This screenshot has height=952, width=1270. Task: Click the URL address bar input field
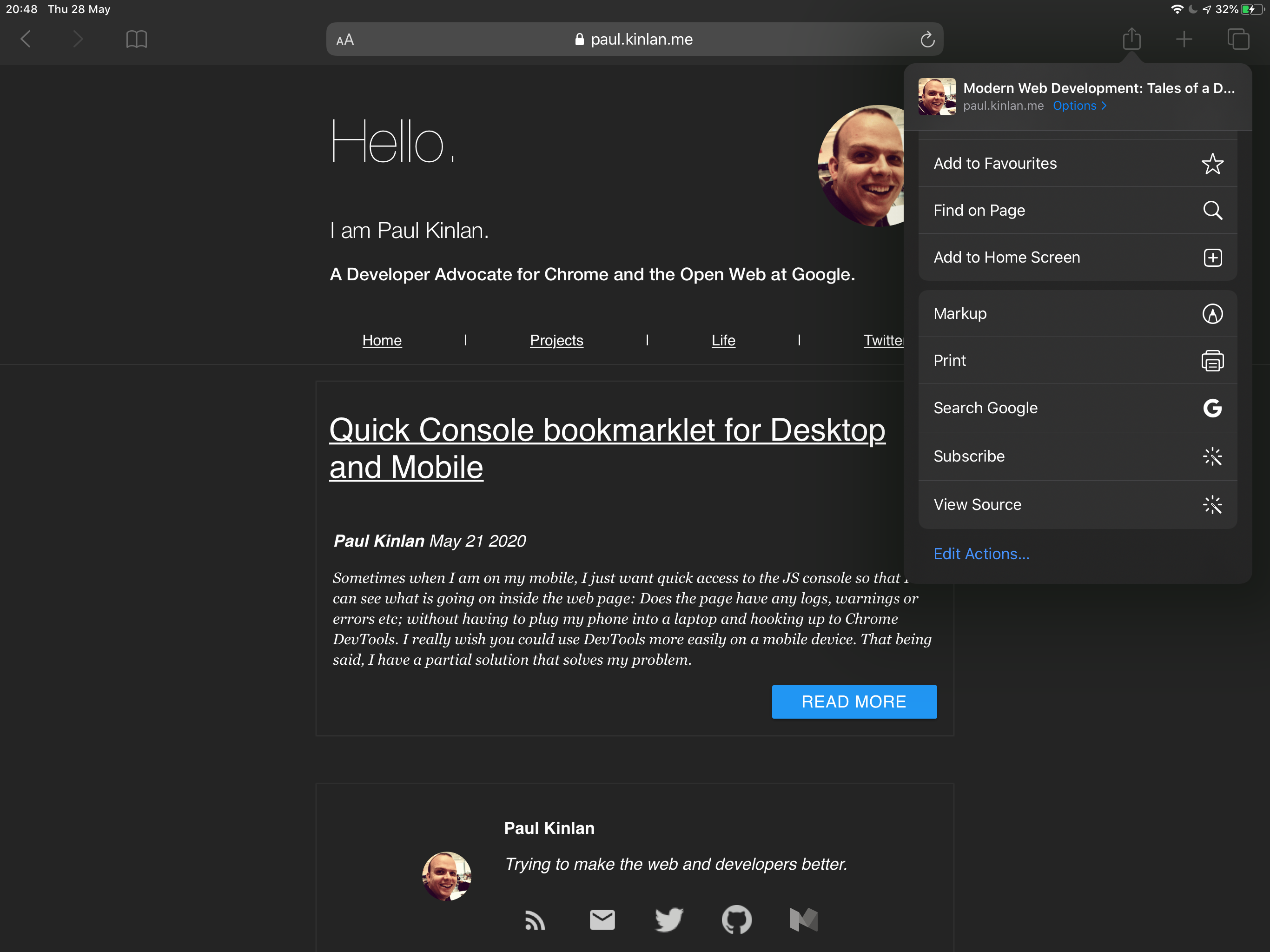(x=635, y=40)
